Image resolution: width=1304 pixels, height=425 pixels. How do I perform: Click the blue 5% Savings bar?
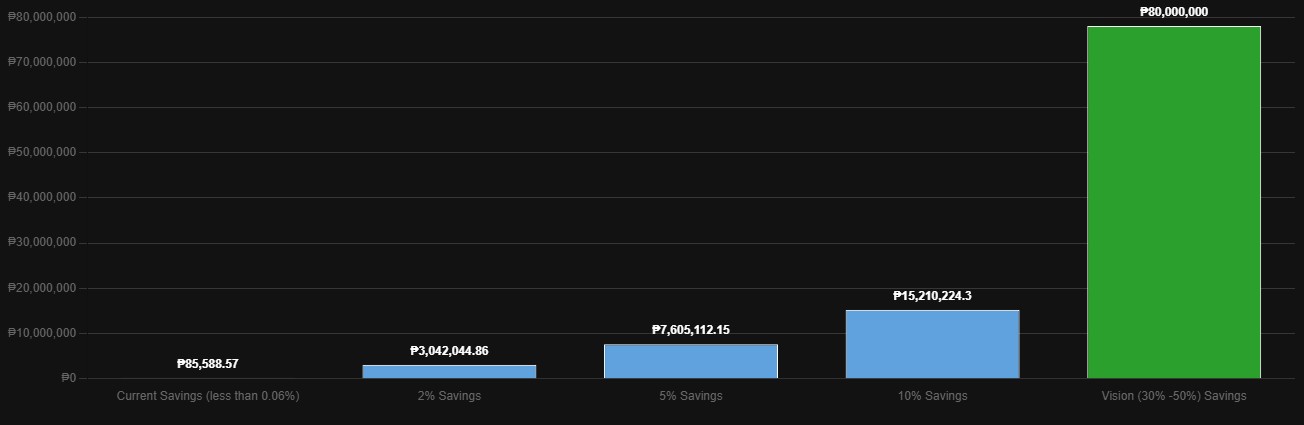690,361
